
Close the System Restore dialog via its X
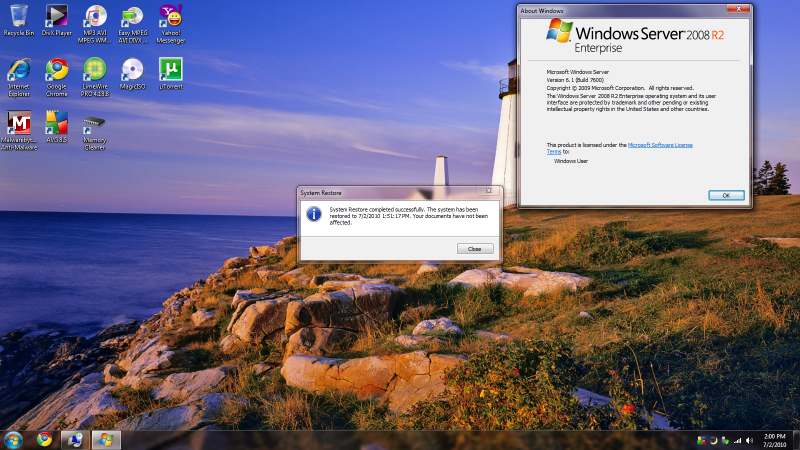coord(488,190)
